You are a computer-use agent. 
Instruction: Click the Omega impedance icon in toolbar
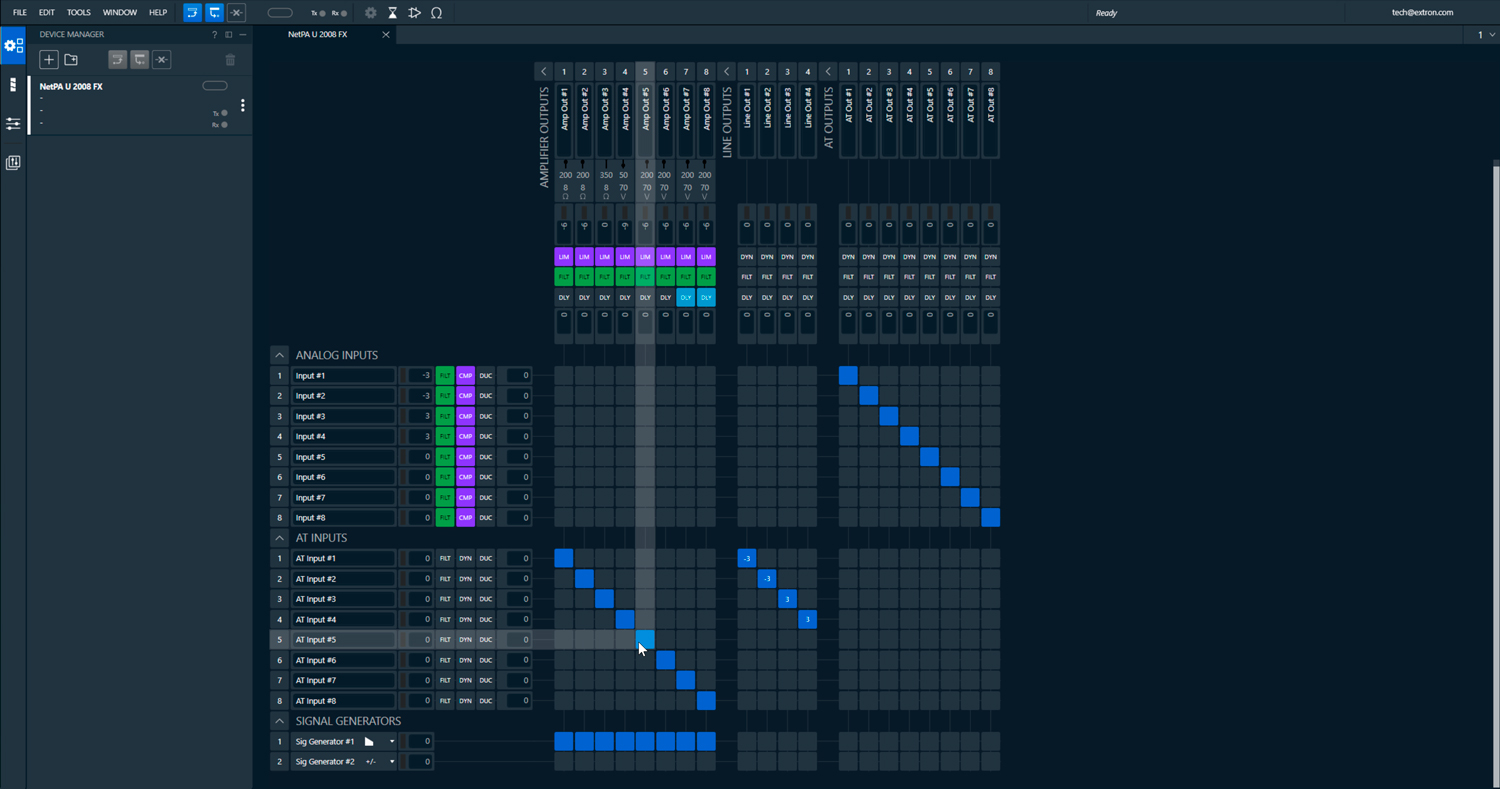(x=436, y=13)
